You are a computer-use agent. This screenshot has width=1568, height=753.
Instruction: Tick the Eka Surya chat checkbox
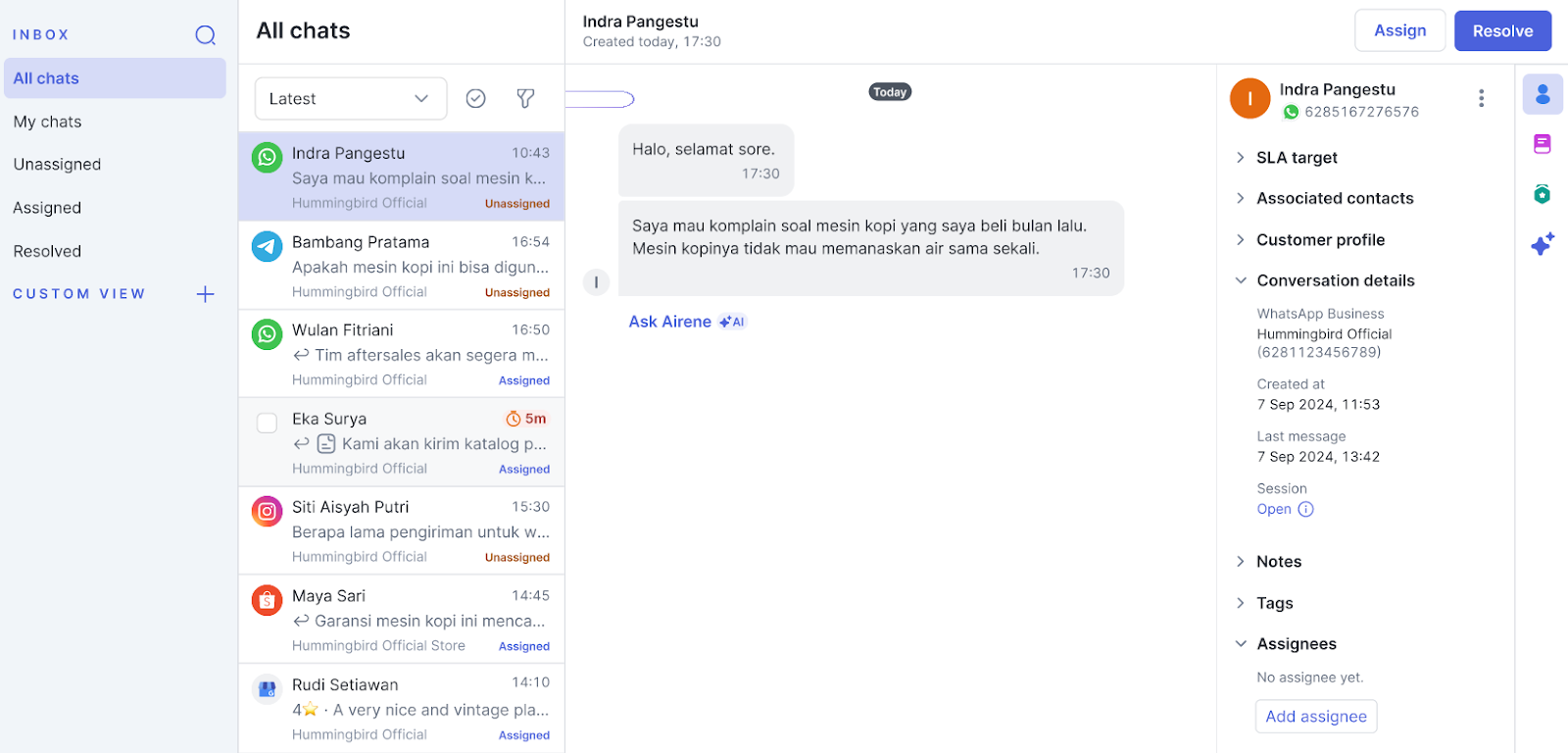pyautogui.click(x=267, y=423)
